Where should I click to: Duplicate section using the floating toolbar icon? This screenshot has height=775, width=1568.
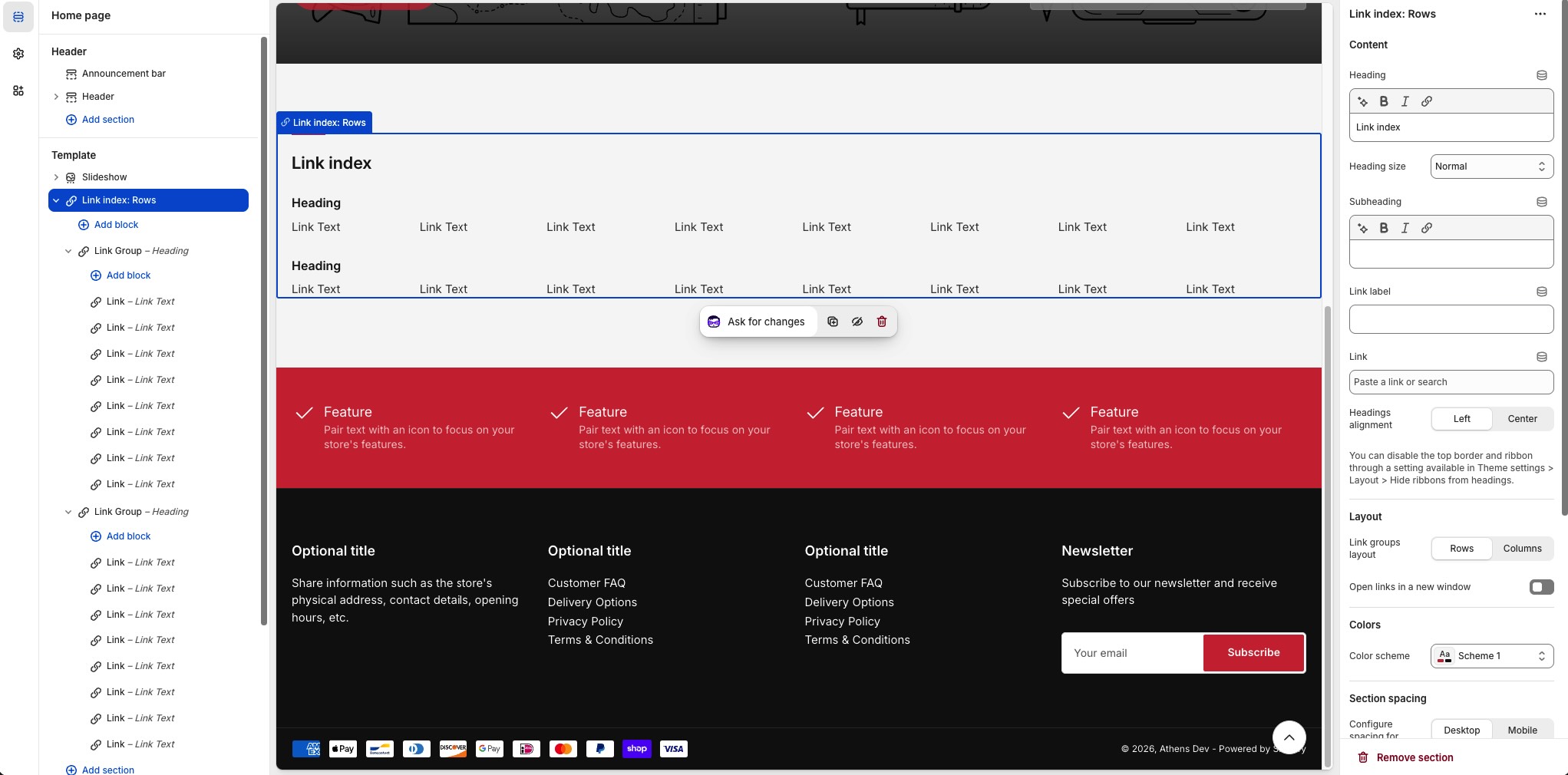(x=832, y=322)
